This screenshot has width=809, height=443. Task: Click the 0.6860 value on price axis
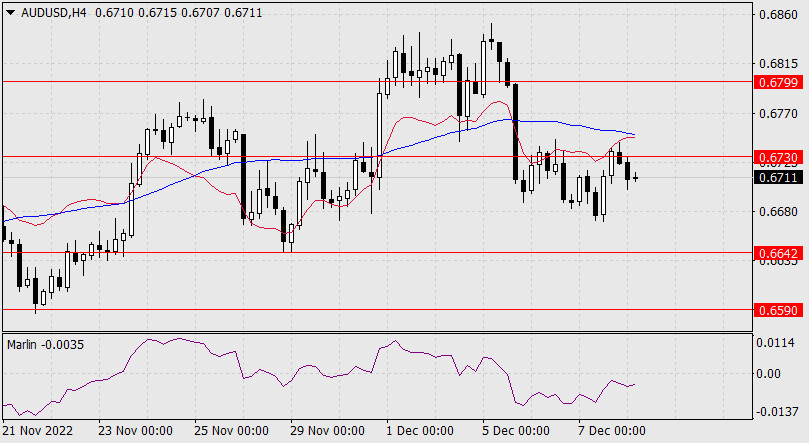pos(777,15)
